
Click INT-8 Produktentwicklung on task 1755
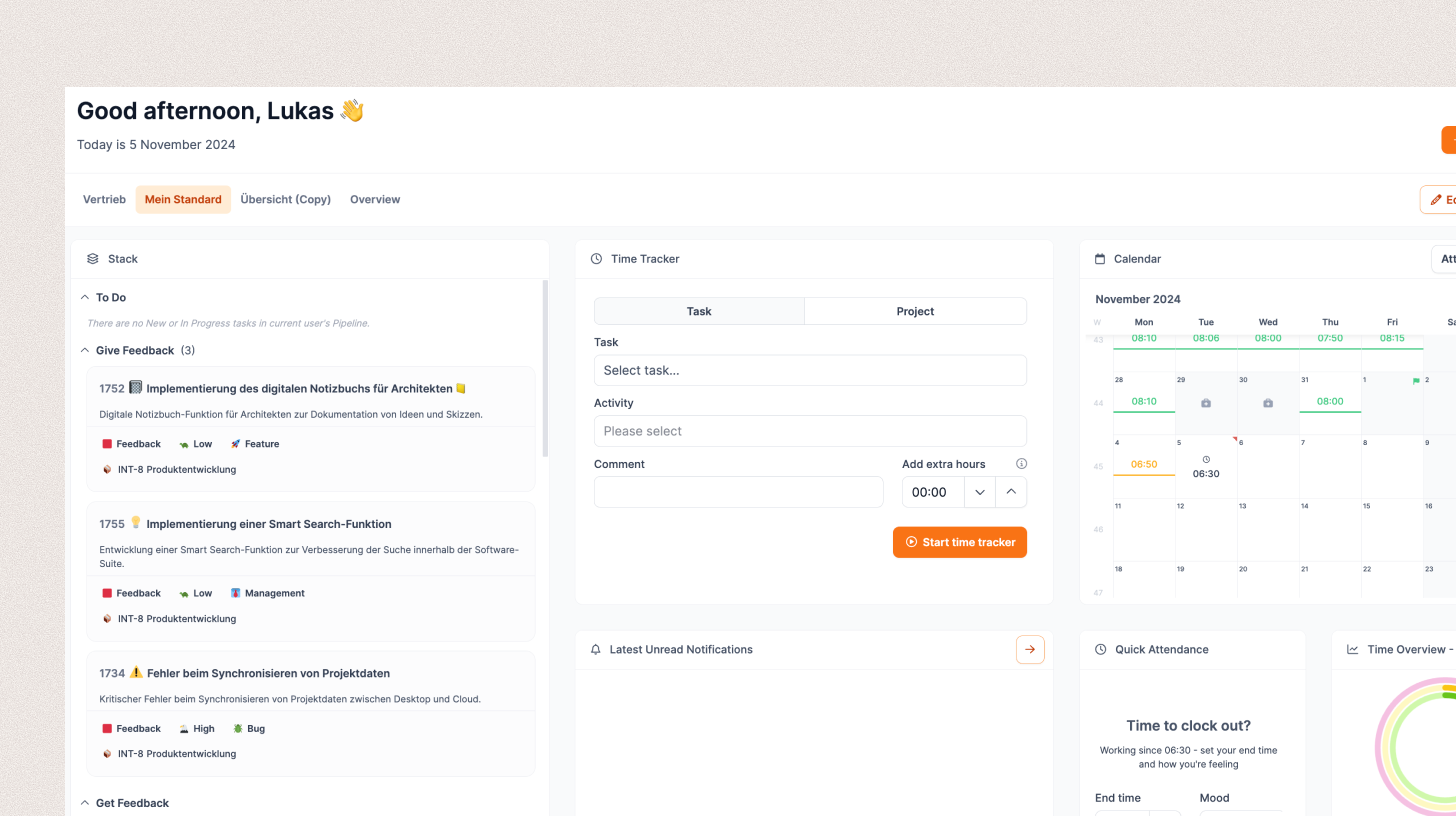[169, 619]
